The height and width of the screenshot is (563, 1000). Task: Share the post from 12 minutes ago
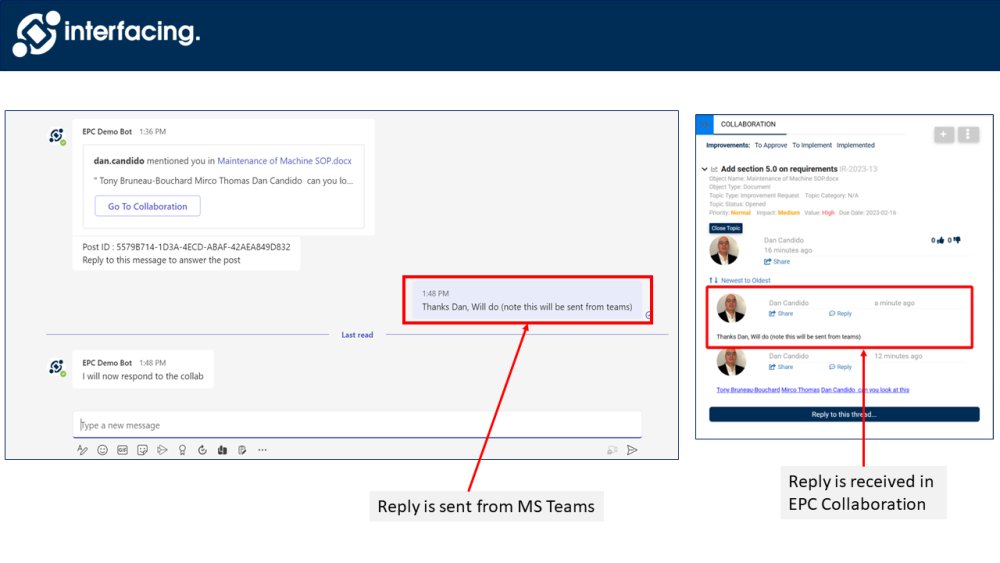(x=781, y=367)
